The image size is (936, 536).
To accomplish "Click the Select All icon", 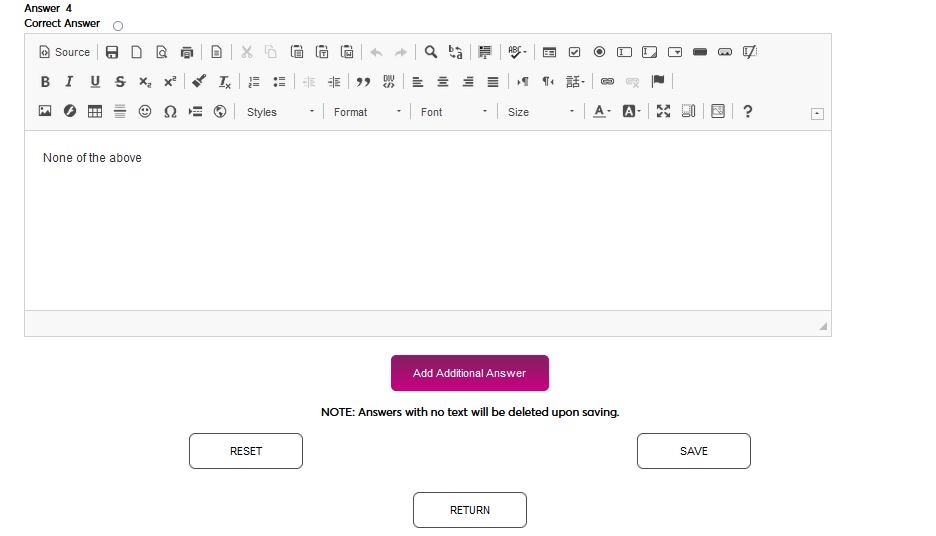I will point(485,52).
